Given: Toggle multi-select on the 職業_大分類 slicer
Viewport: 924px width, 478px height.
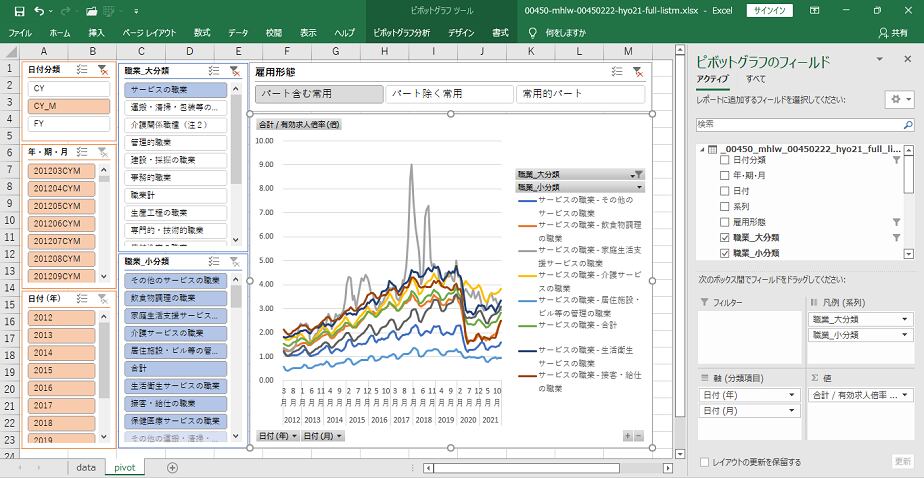Looking at the screenshot, I should (x=214, y=71).
